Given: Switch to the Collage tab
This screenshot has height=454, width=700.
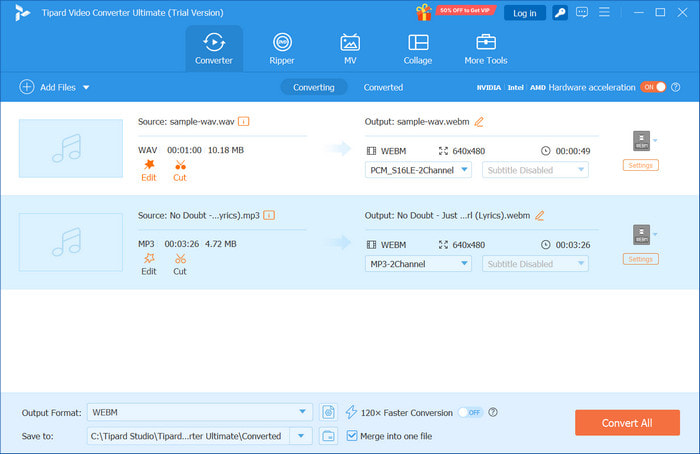Looking at the screenshot, I should 418,49.
